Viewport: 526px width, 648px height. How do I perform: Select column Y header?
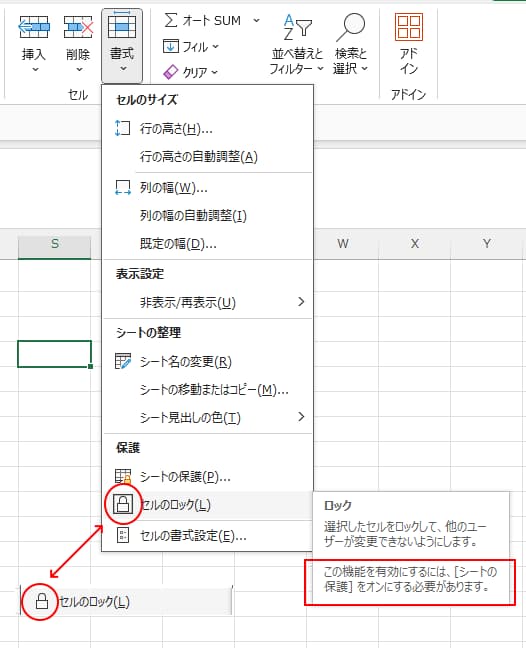click(487, 243)
